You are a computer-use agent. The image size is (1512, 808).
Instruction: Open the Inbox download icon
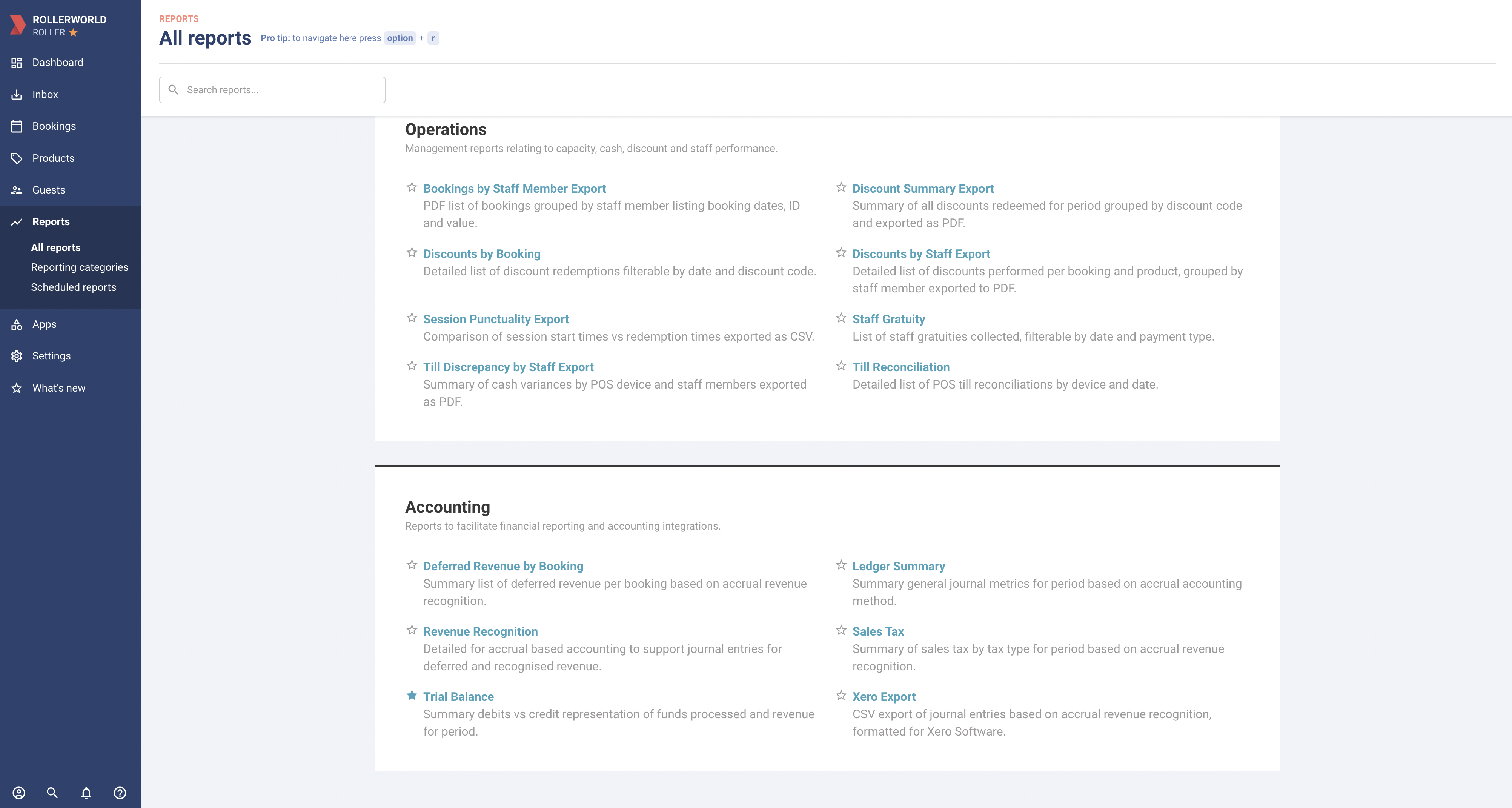click(x=17, y=94)
